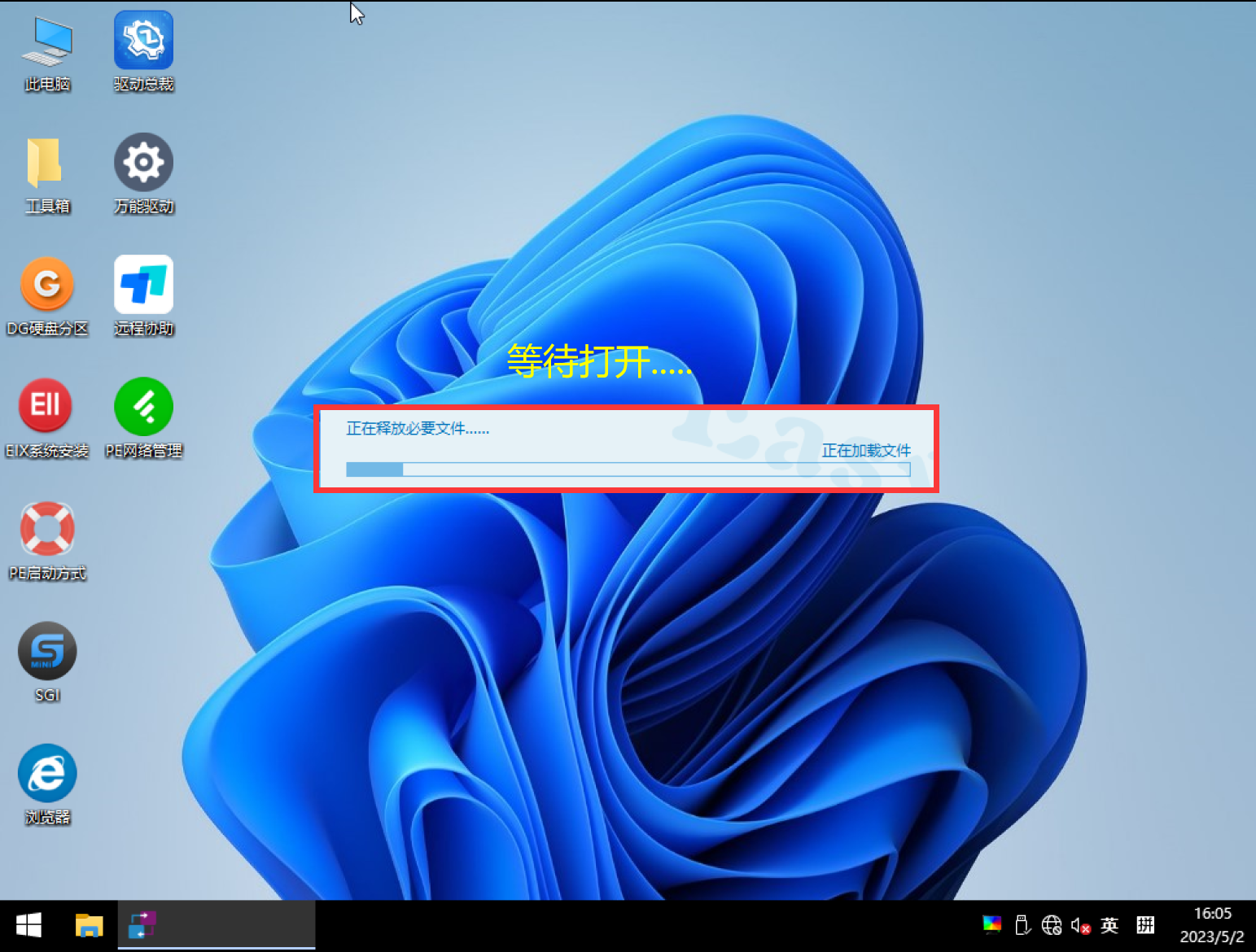Launch 万能驱动 gear icon
1256x952 pixels.
tap(143, 175)
